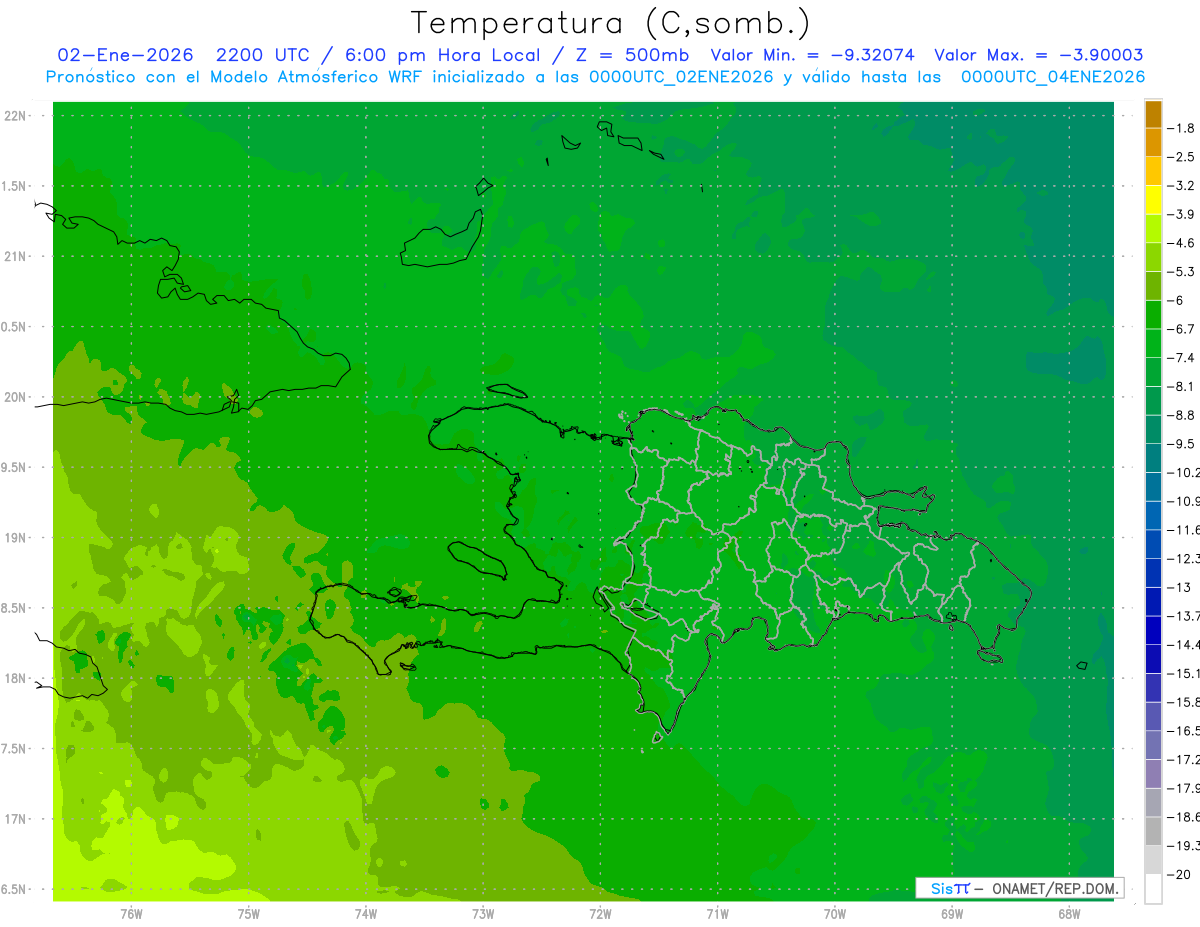Click the '-8.1' colorbar value
Viewport: 1200px width, 927px height.
pyautogui.click(x=1181, y=386)
